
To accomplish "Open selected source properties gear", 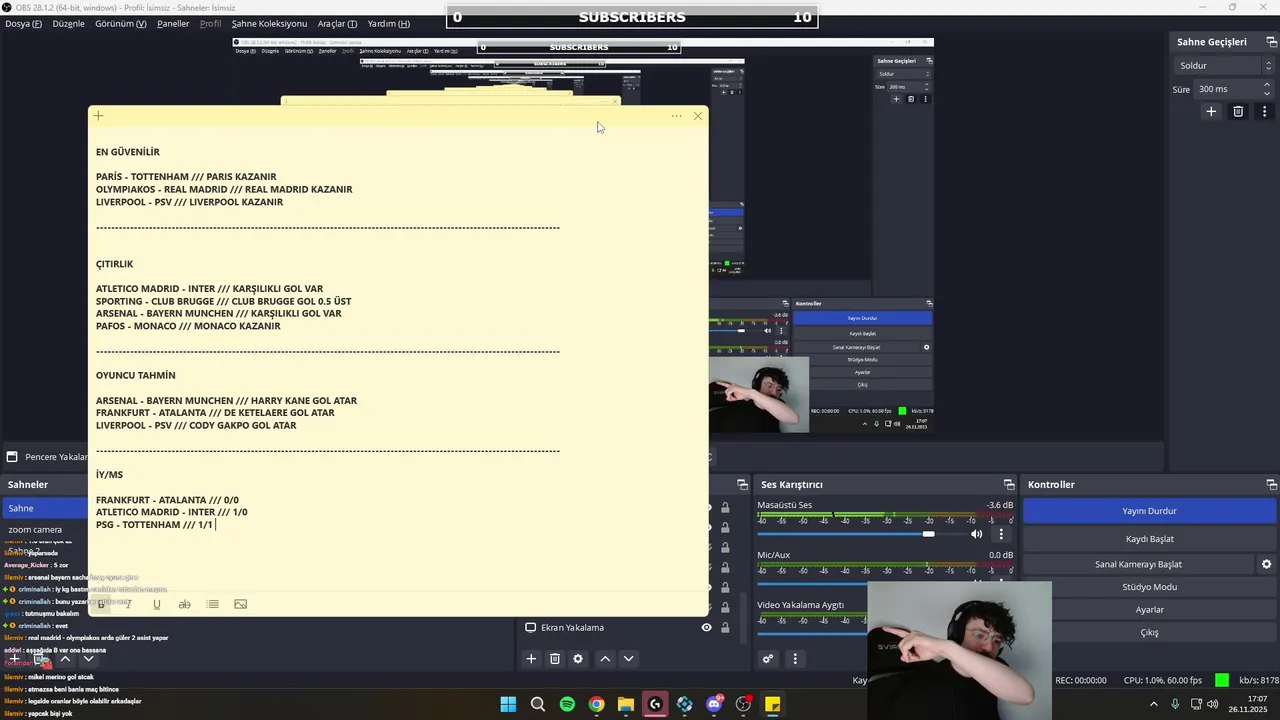I will (x=578, y=659).
